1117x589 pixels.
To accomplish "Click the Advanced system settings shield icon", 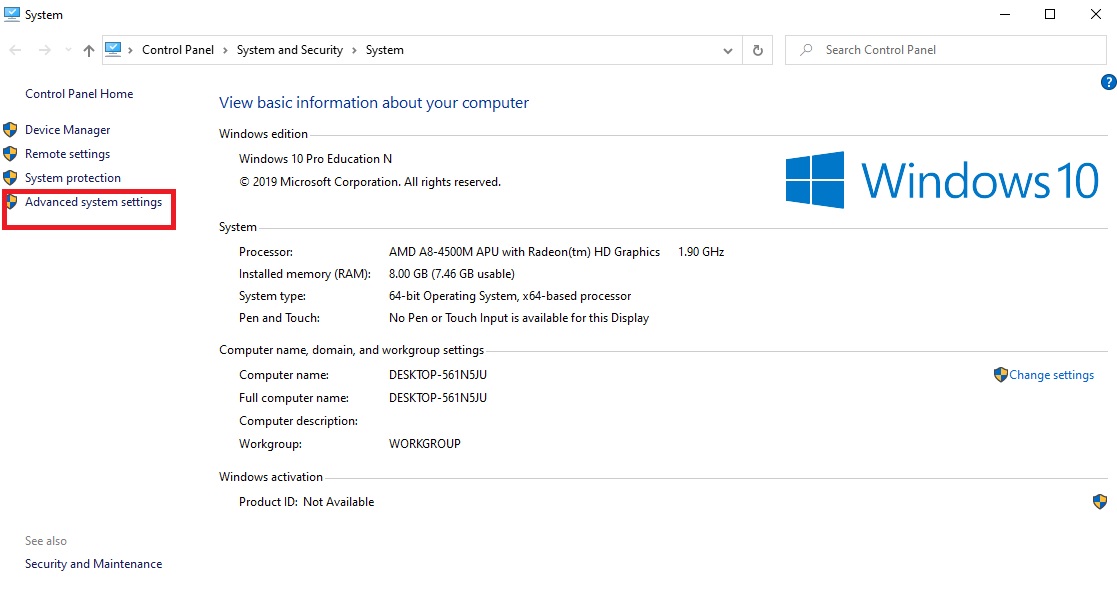I will click(11, 202).
